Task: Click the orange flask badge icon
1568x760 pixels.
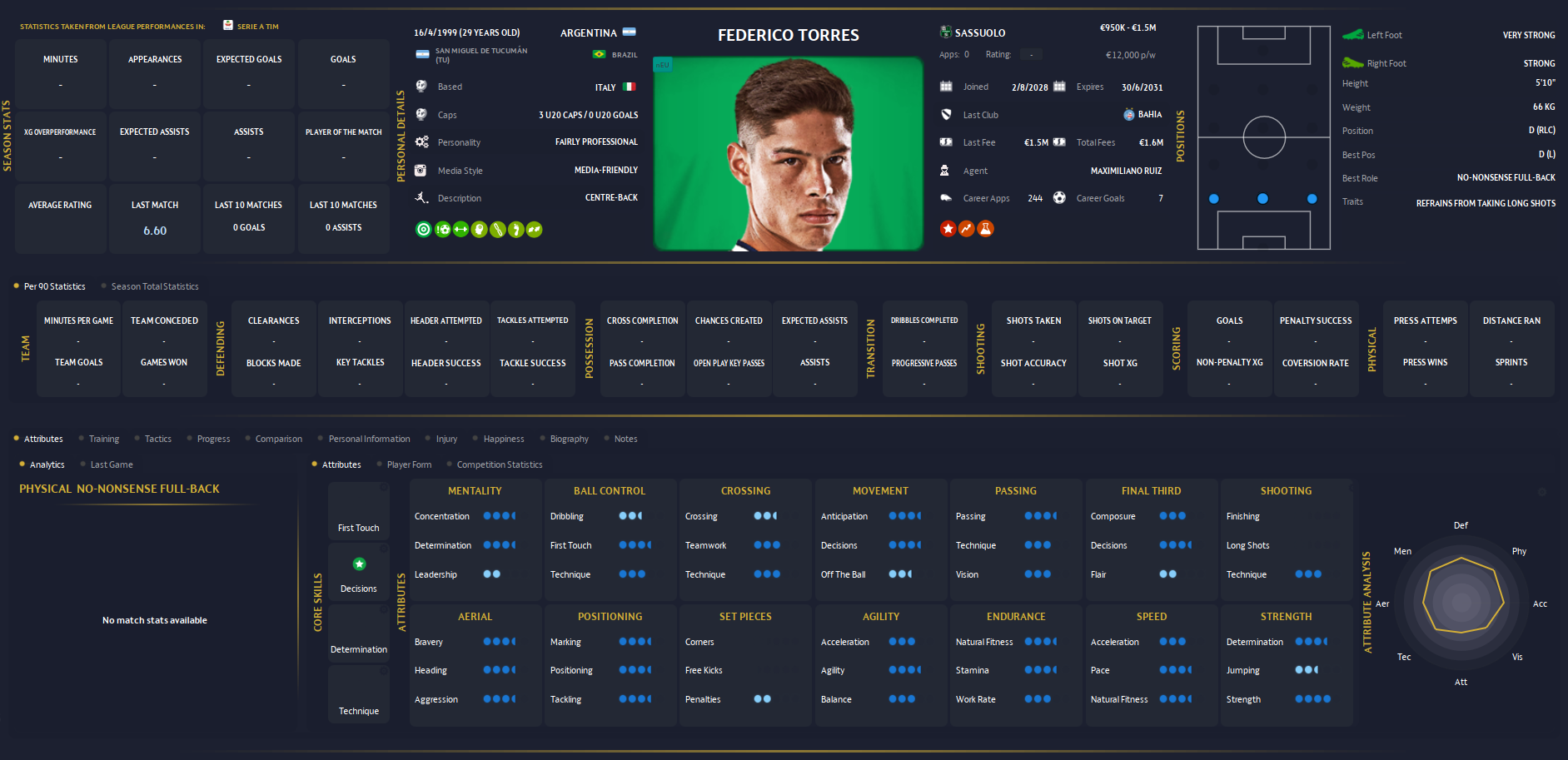Action: click(985, 229)
